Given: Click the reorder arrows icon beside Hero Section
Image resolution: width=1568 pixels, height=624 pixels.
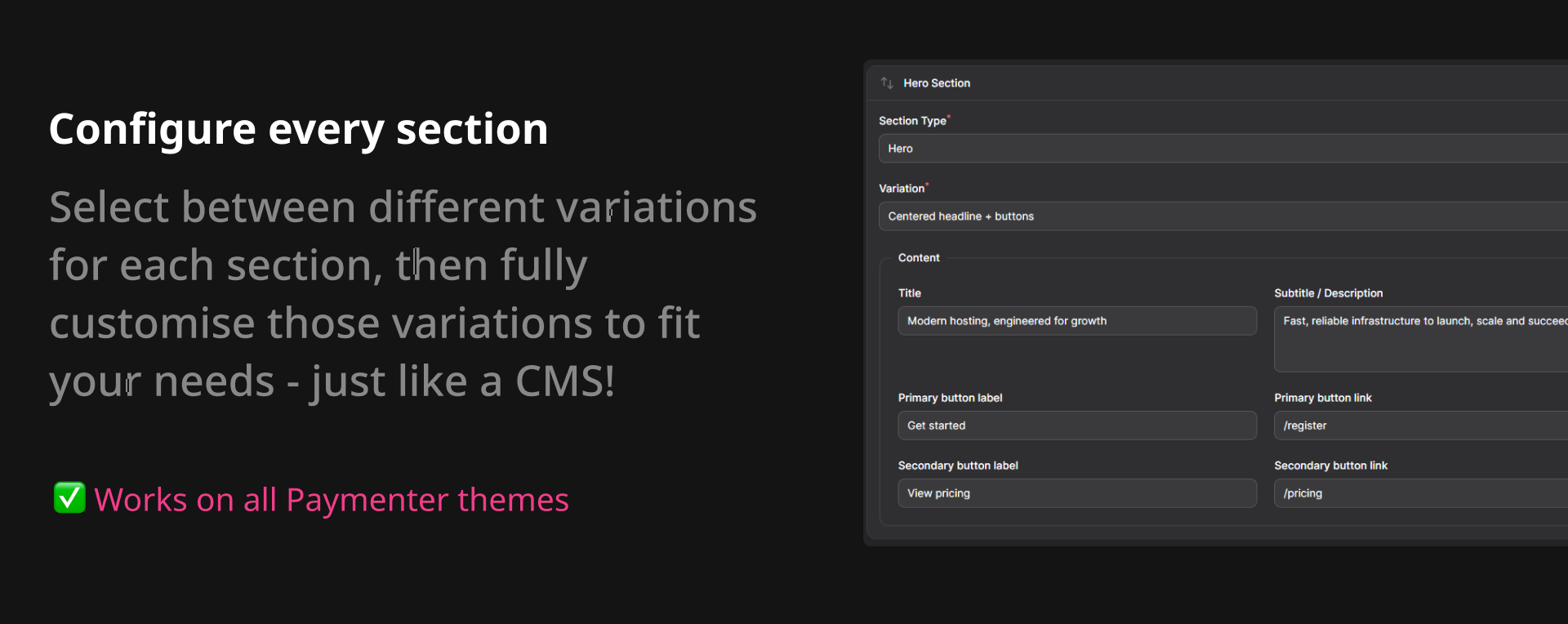Looking at the screenshot, I should pyautogui.click(x=887, y=83).
